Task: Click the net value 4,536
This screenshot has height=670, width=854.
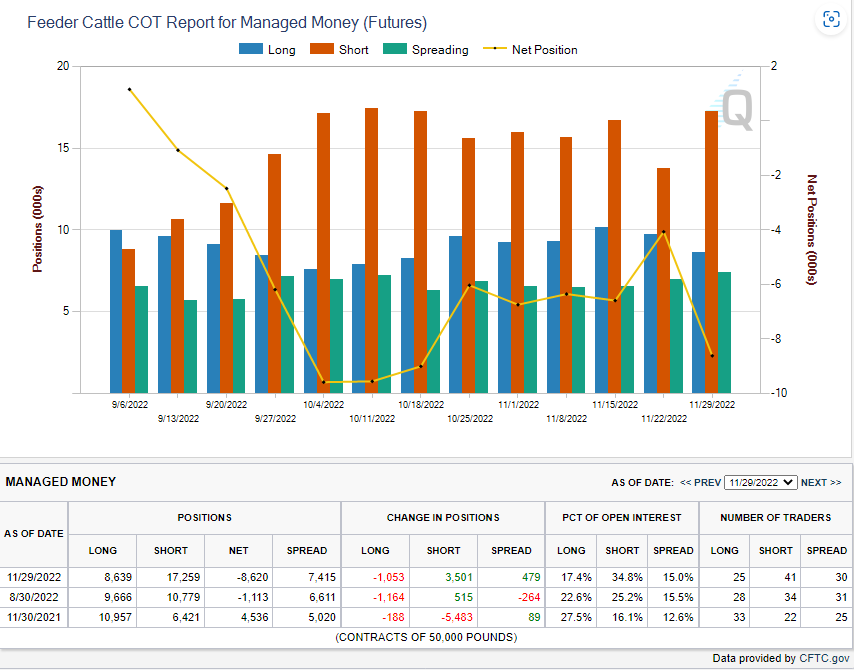Action: tap(254, 617)
